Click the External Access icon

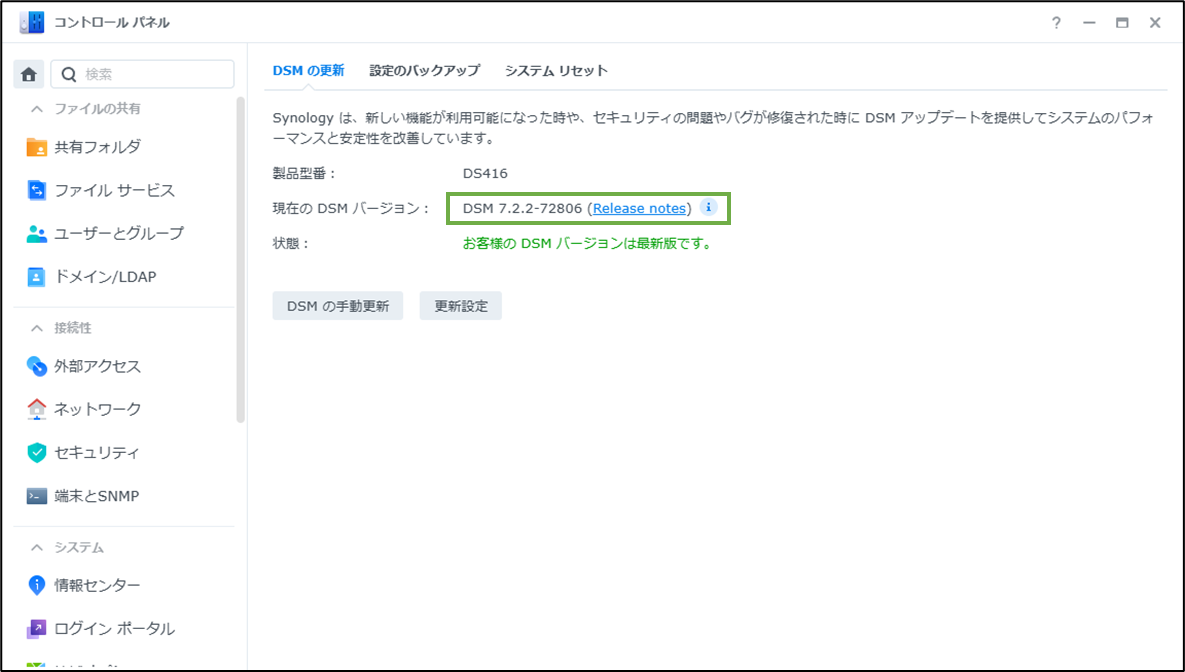(x=36, y=366)
